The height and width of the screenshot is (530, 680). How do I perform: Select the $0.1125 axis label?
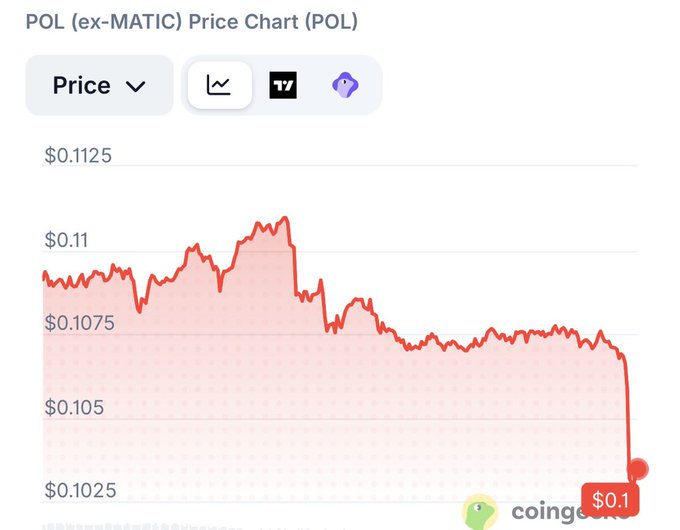(78, 155)
